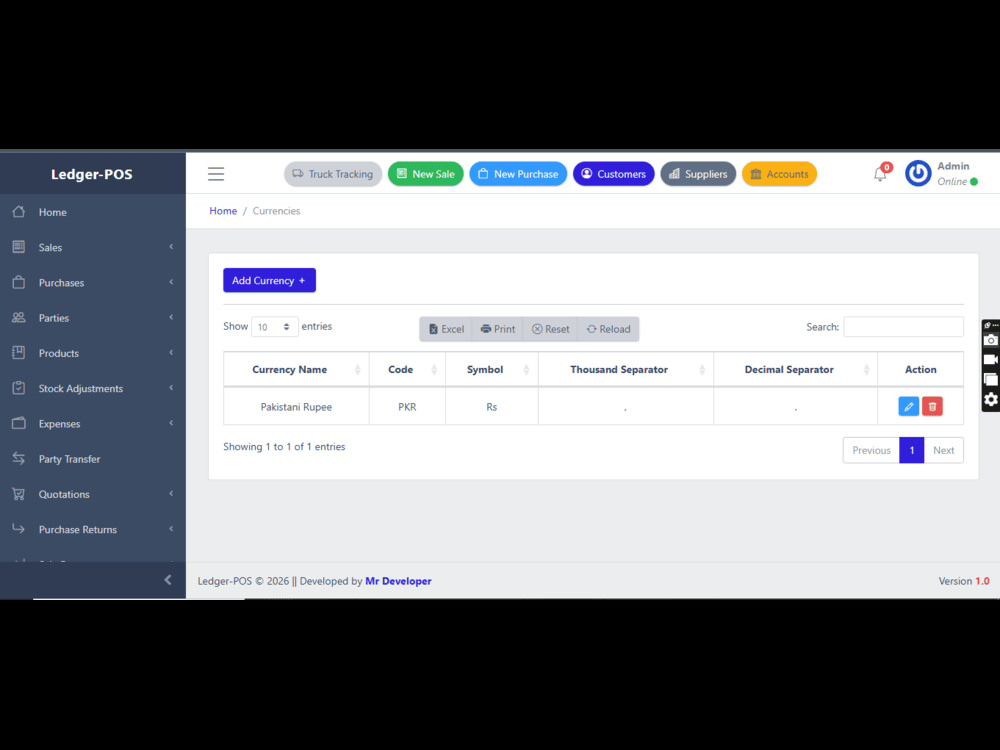Start a New Purchase

(518, 174)
